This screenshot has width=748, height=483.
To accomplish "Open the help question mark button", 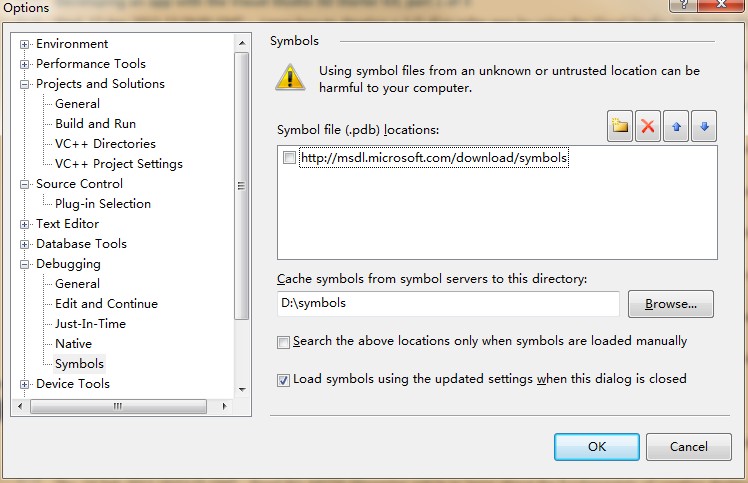I will click(x=683, y=5).
